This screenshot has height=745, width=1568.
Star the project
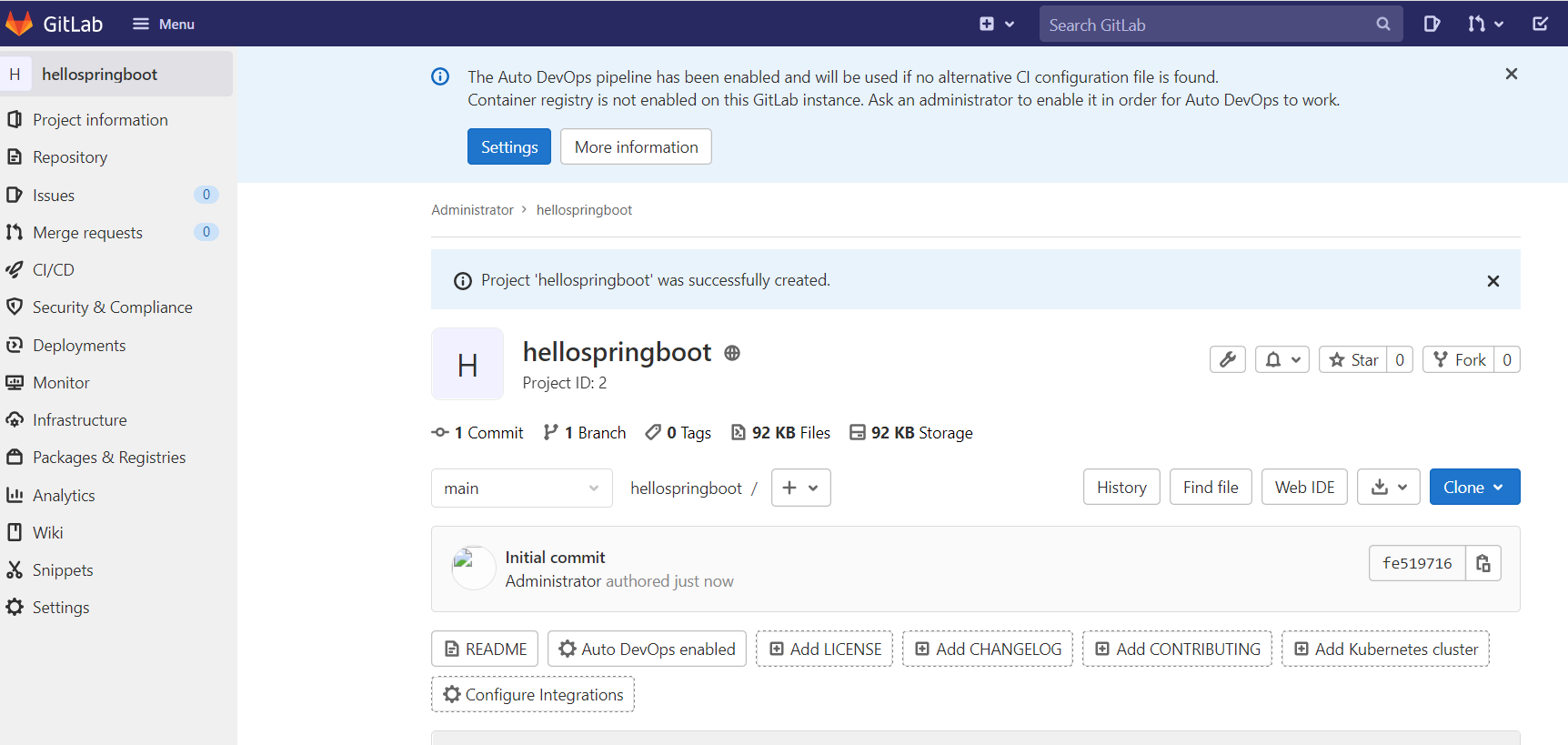pyautogui.click(x=1353, y=359)
